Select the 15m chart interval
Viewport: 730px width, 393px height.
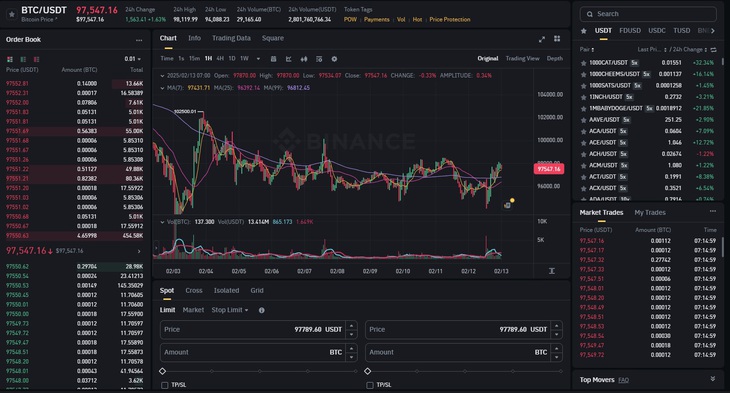pyautogui.click(x=194, y=59)
